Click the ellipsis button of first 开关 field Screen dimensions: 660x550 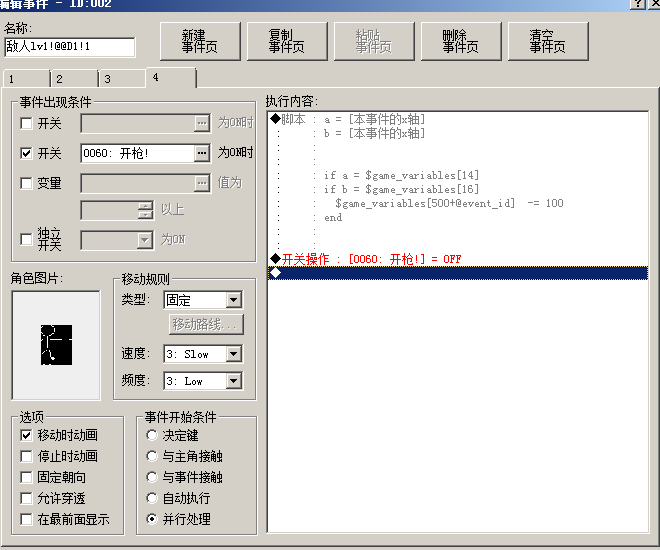(x=202, y=123)
